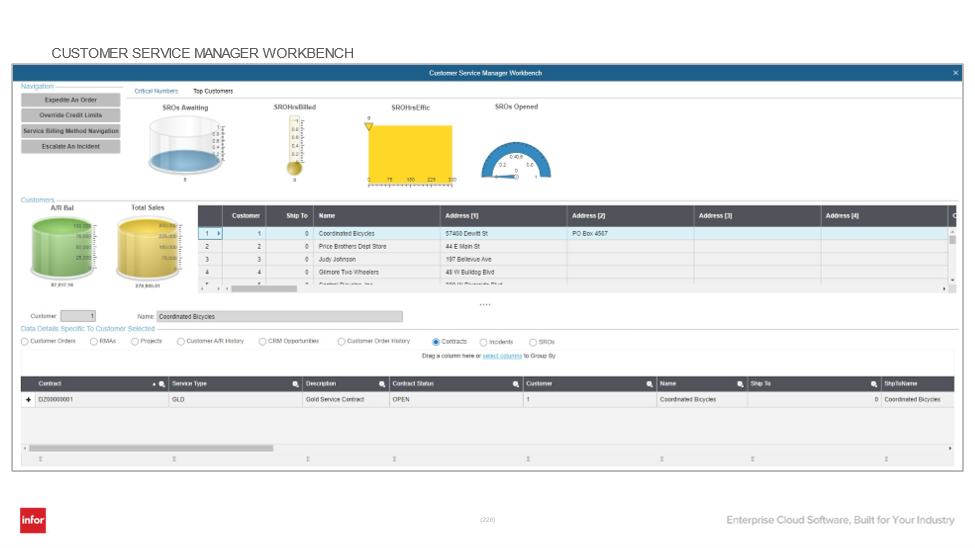The image size is (975, 548).
Task: Click the Gold Service Contract description cell
Action: pos(345,400)
